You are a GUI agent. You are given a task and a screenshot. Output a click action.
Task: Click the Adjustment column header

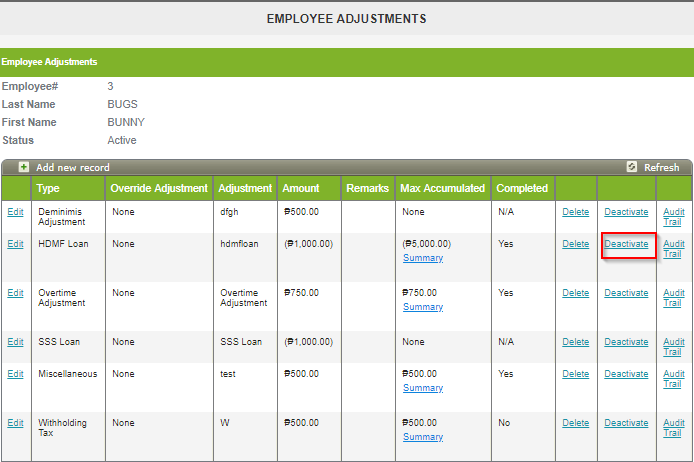click(x=245, y=188)
